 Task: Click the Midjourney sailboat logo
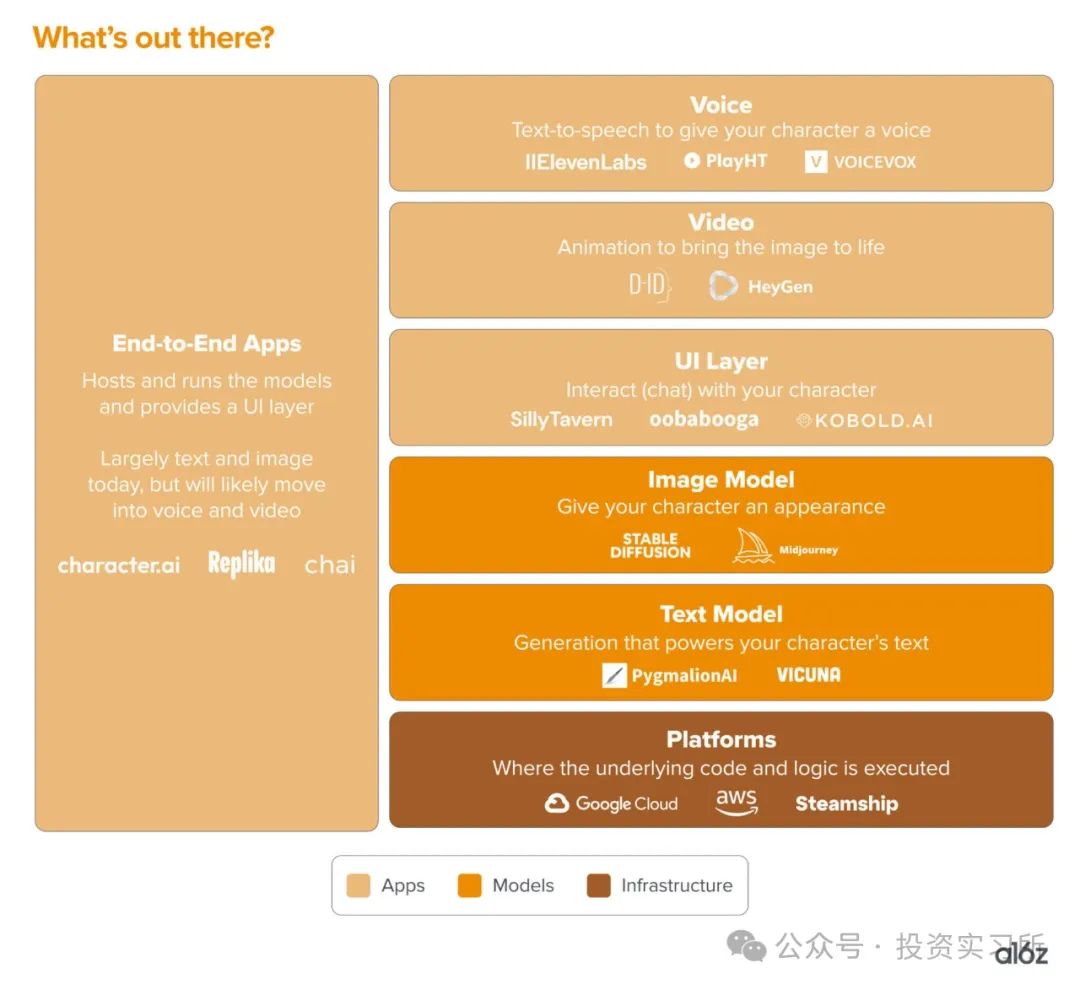(753, 546)
